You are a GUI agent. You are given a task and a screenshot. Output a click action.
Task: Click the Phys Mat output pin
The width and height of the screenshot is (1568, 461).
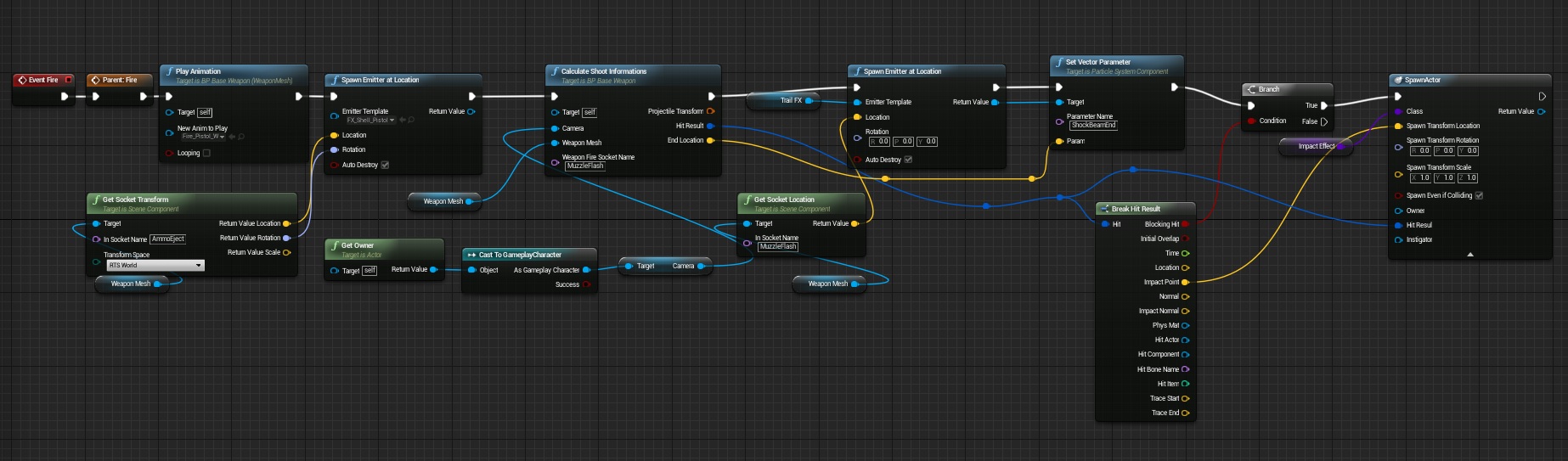point(1185,325)
